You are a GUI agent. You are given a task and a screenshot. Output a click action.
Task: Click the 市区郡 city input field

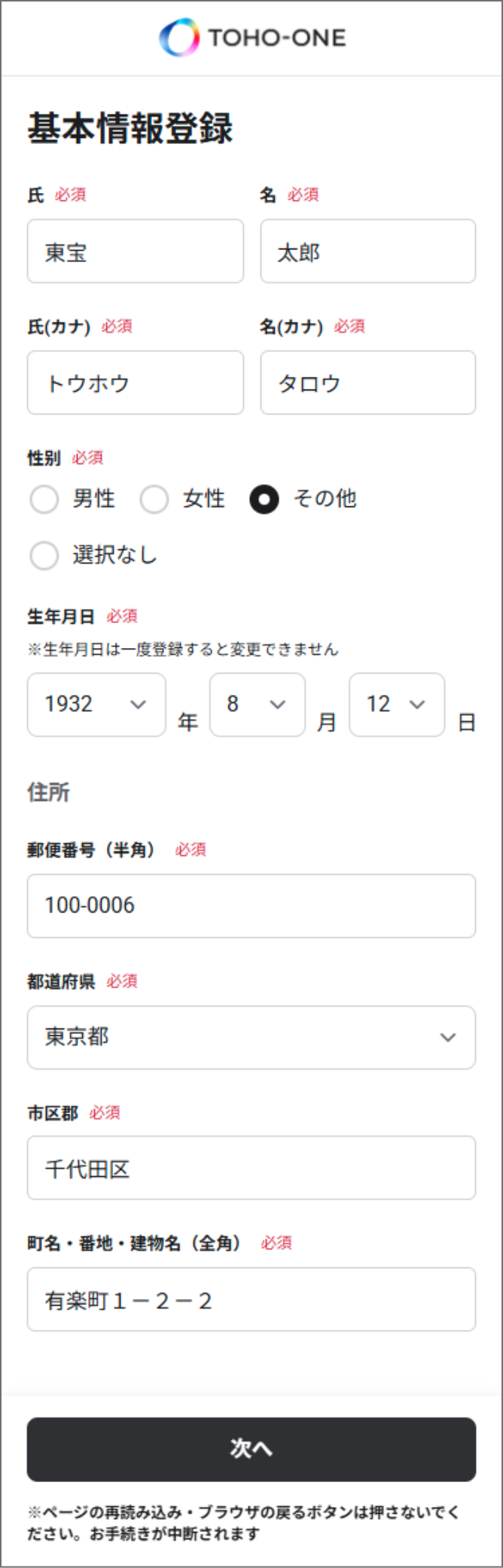[x=251, y=1168]
